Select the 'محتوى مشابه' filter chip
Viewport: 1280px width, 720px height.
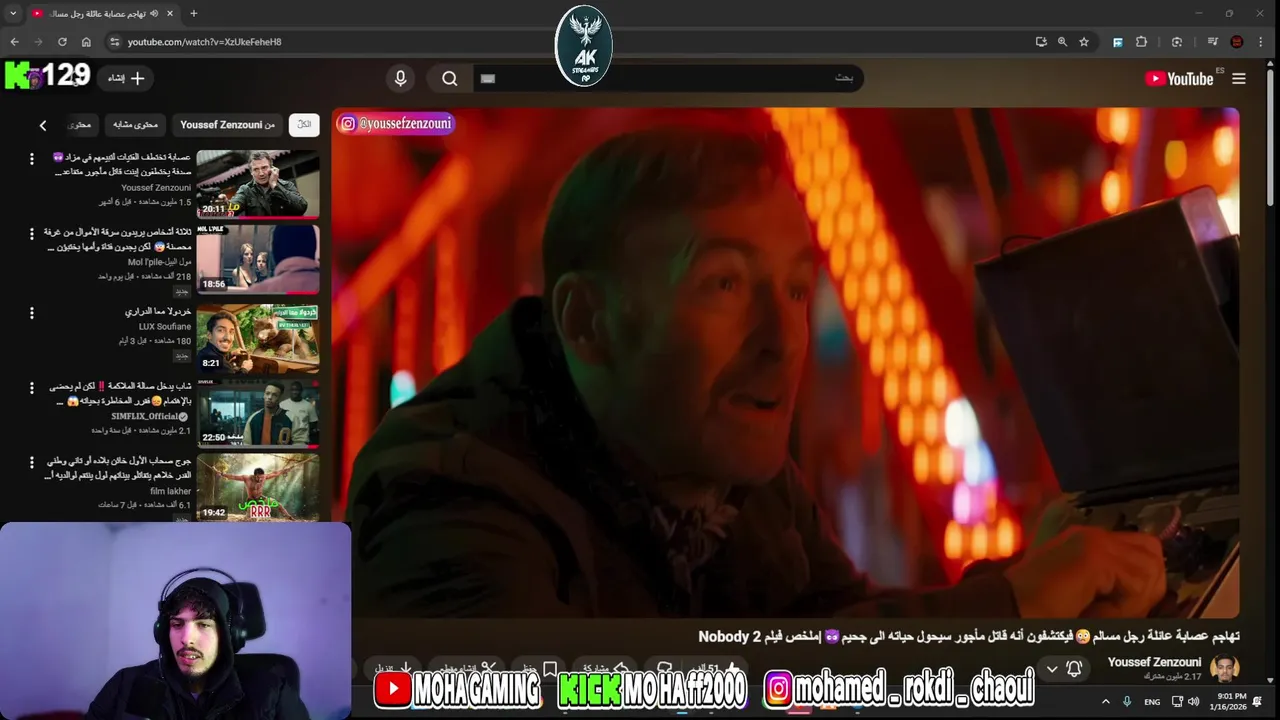click(x=135, y=124)
